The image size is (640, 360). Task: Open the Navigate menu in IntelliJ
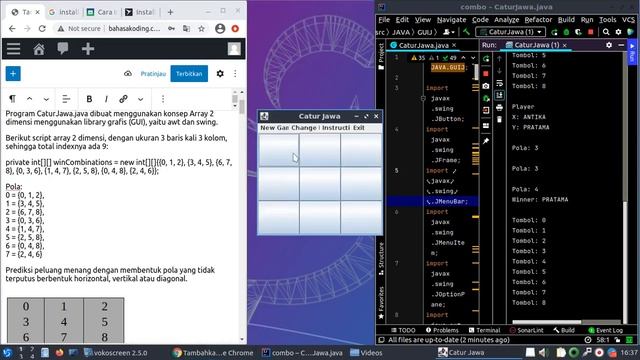coord(451,20)
